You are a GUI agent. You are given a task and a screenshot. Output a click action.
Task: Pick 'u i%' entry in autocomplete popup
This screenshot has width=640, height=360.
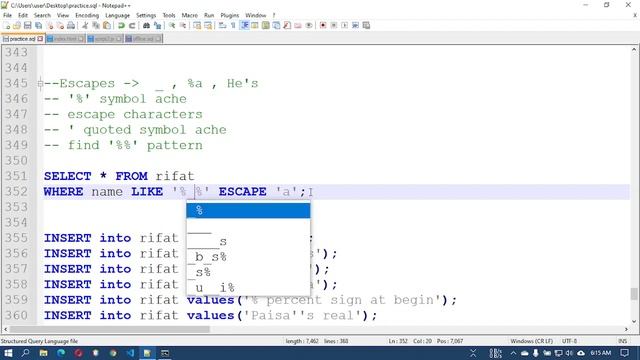click(248, 288)
